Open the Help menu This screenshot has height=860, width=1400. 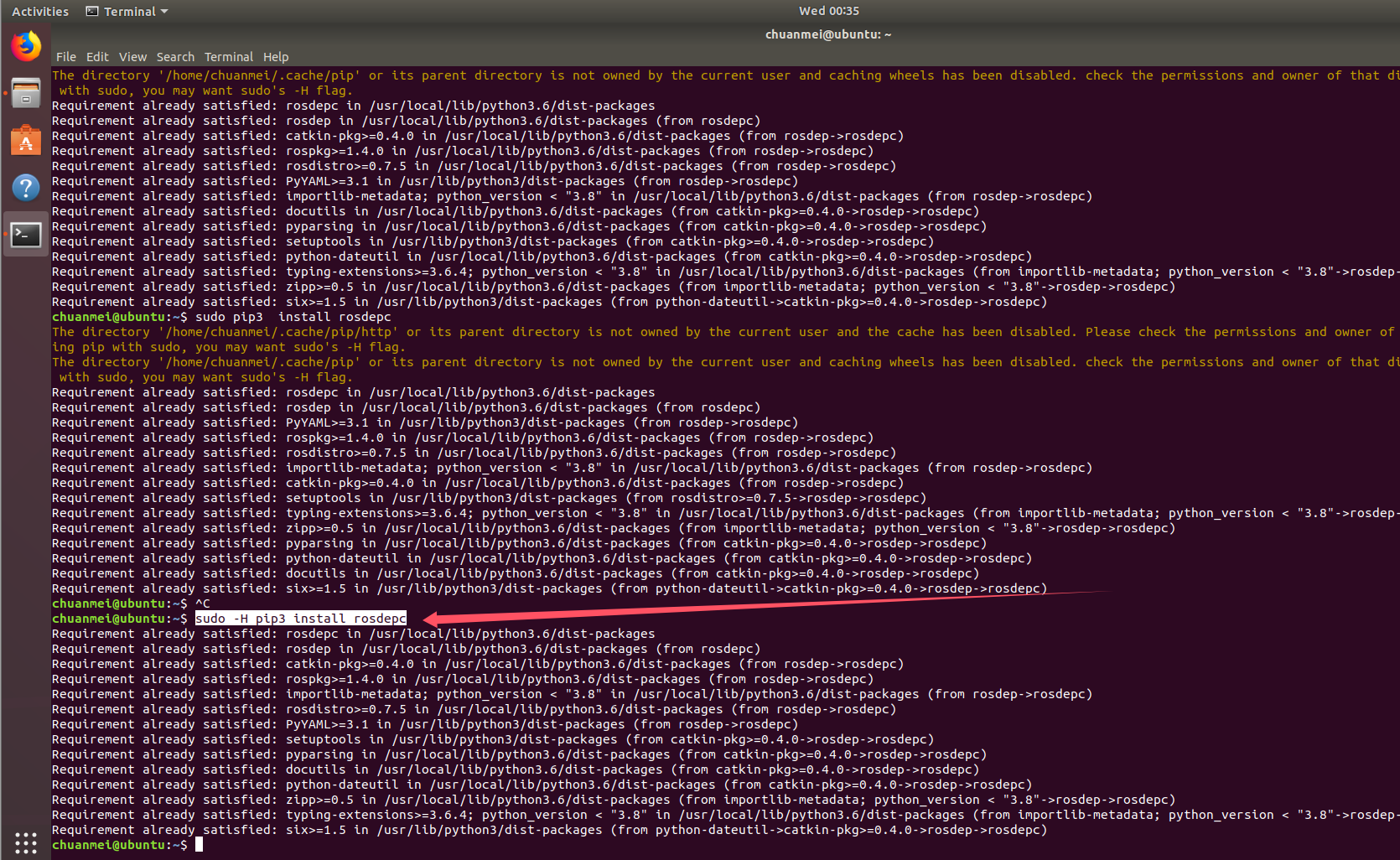coord(276,56)
